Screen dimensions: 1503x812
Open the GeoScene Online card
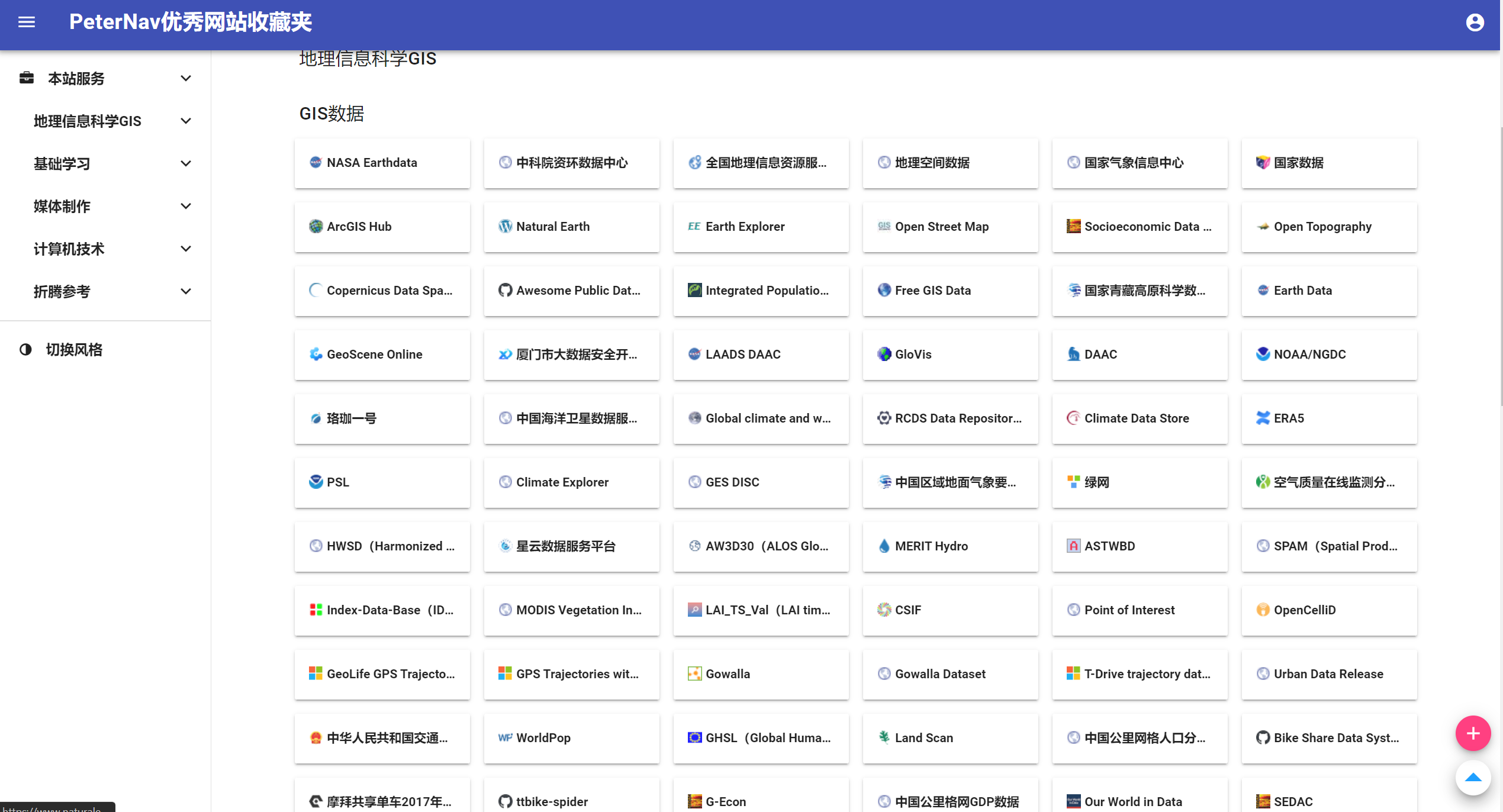[382, 355]
